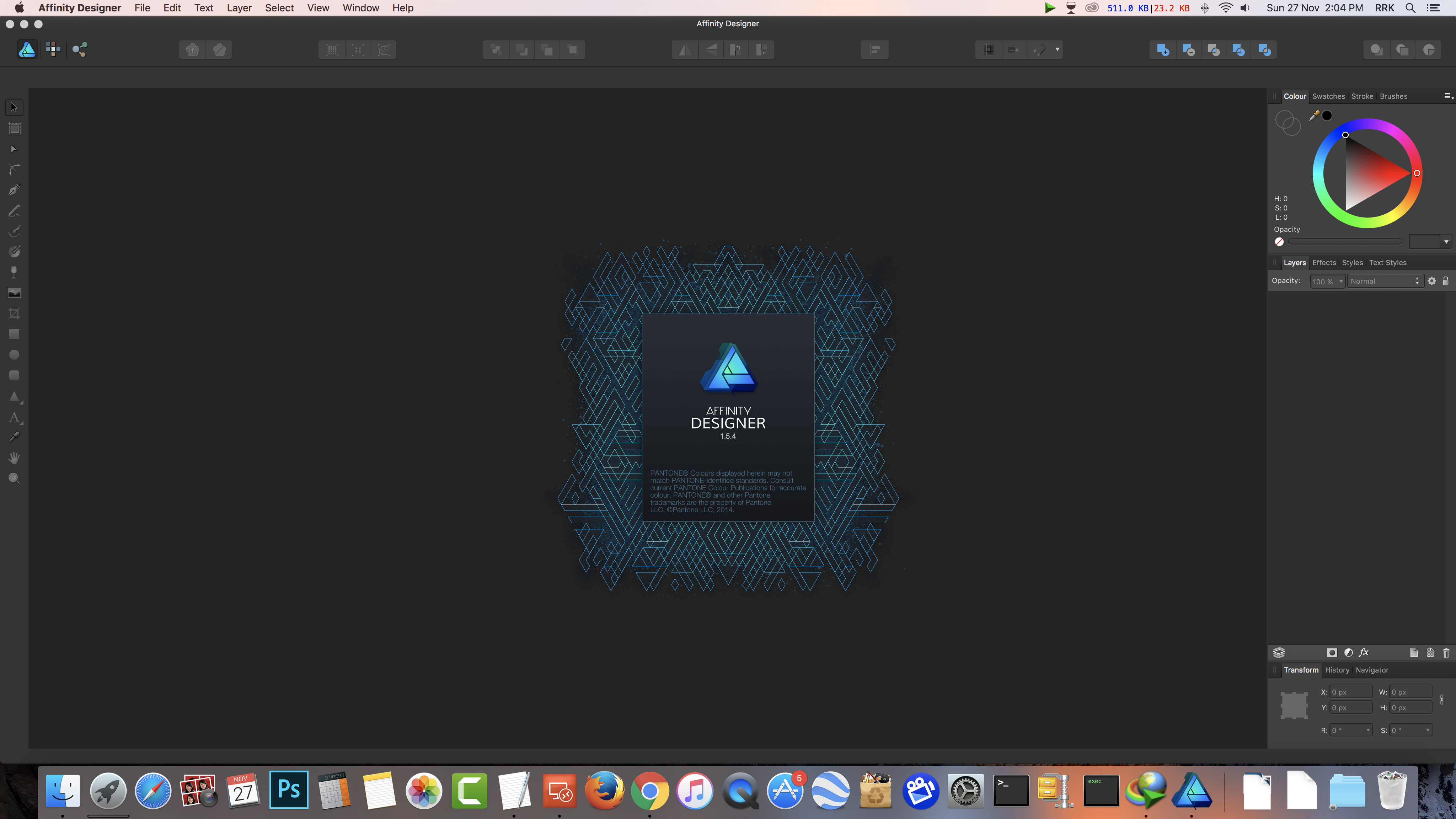
Task: Click the delete layer trash icon
Action: (x=1446, y=652)
